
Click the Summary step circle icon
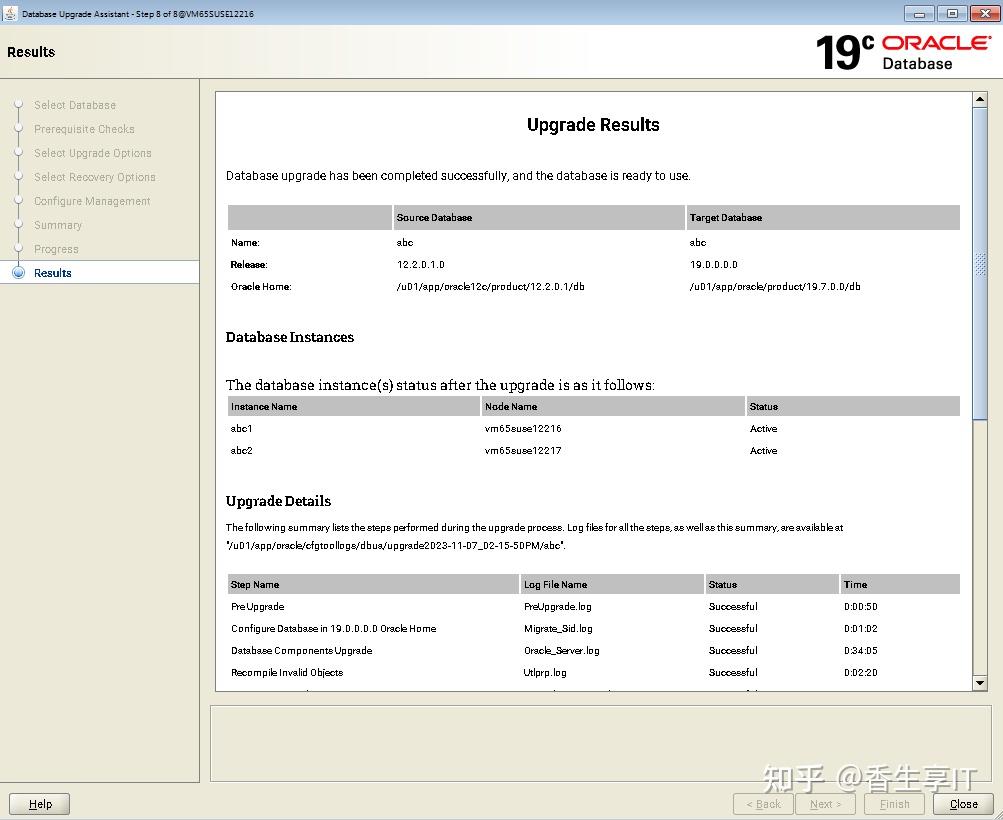(19, 224)
